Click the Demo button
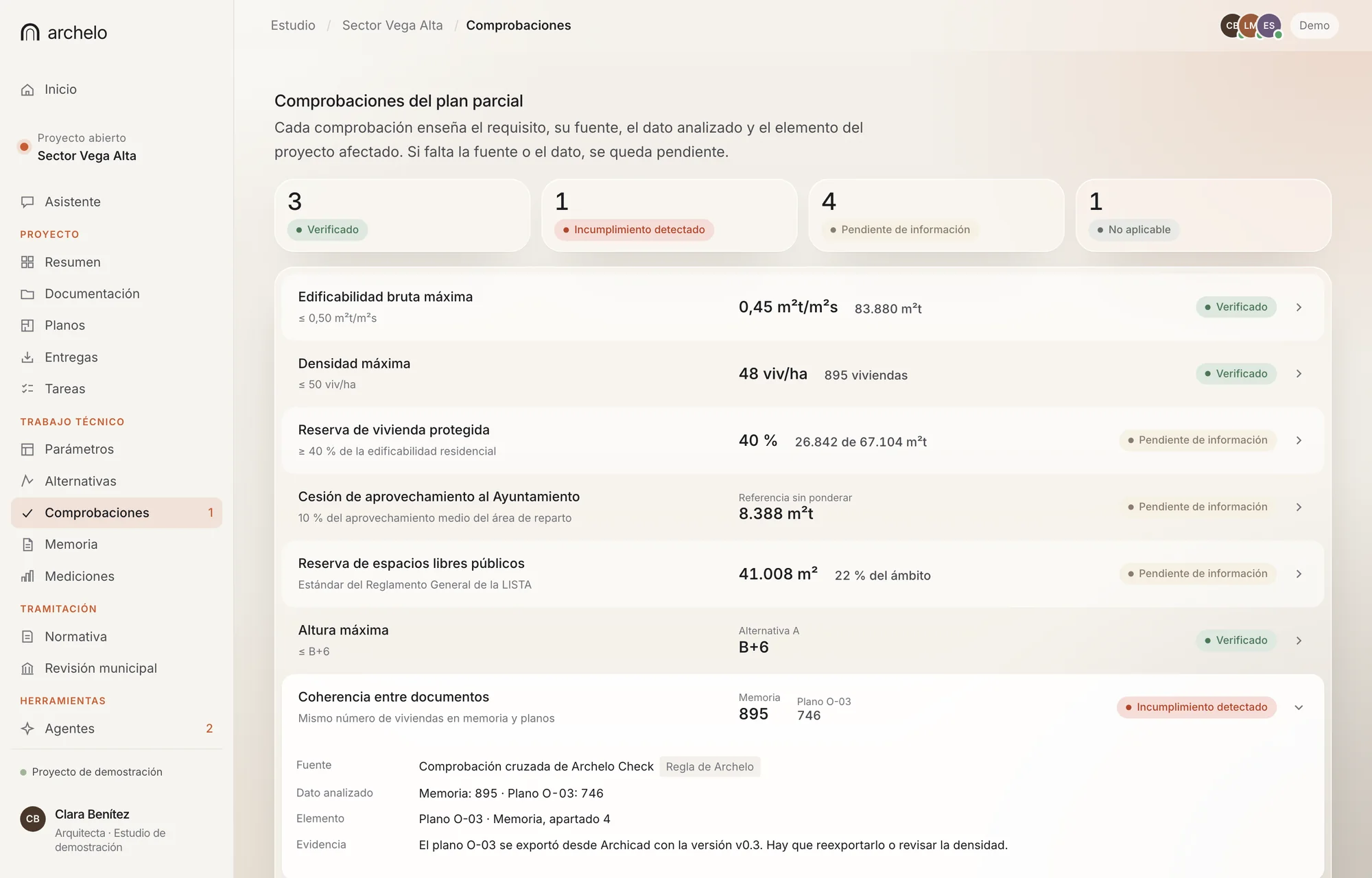Image resolution: width=1372 pixels, height=878 pixels. (x=1314, y=25)
